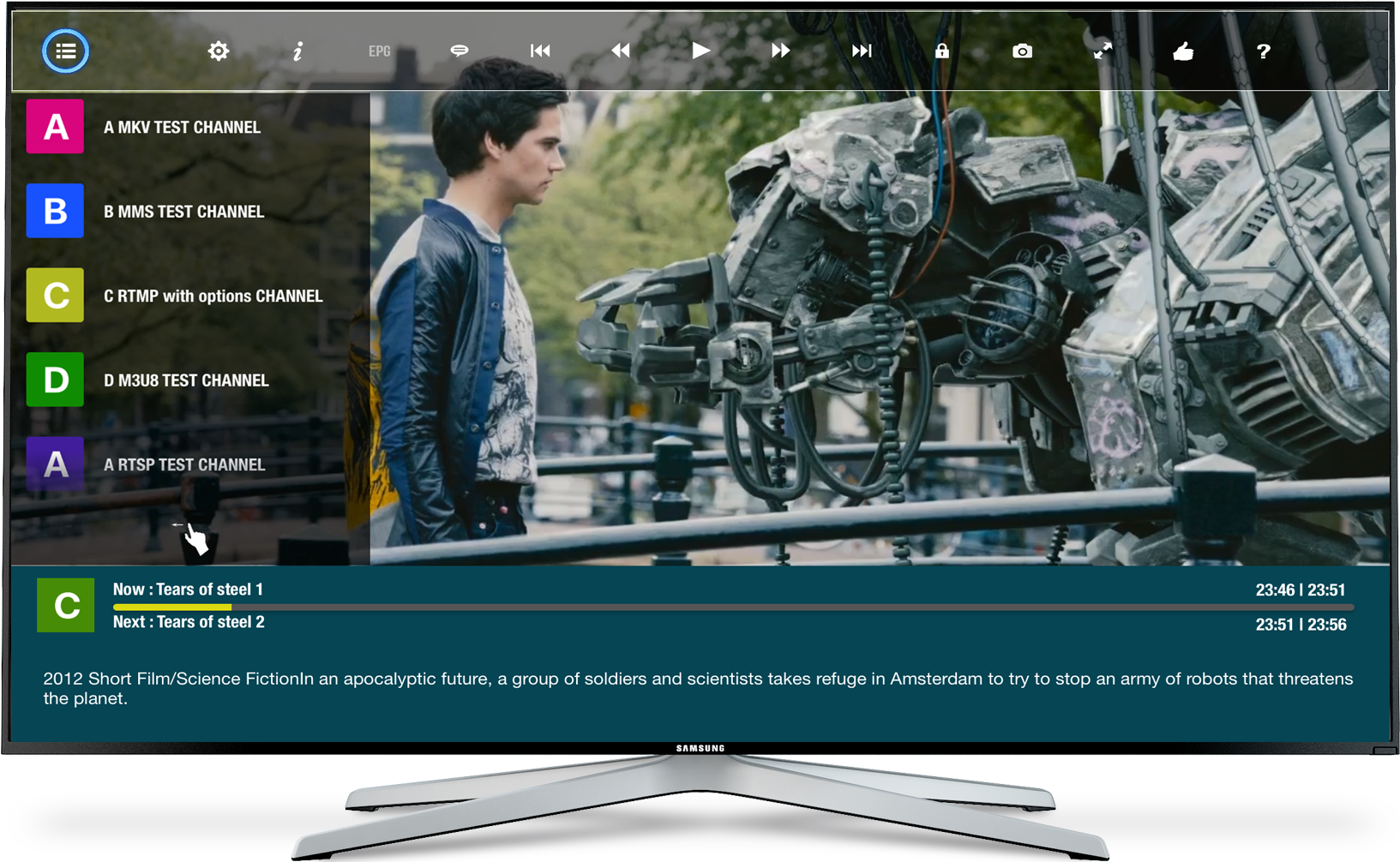Toggle subtitles speech bubble icon
Screen dimensions: 1400x862
460,51
